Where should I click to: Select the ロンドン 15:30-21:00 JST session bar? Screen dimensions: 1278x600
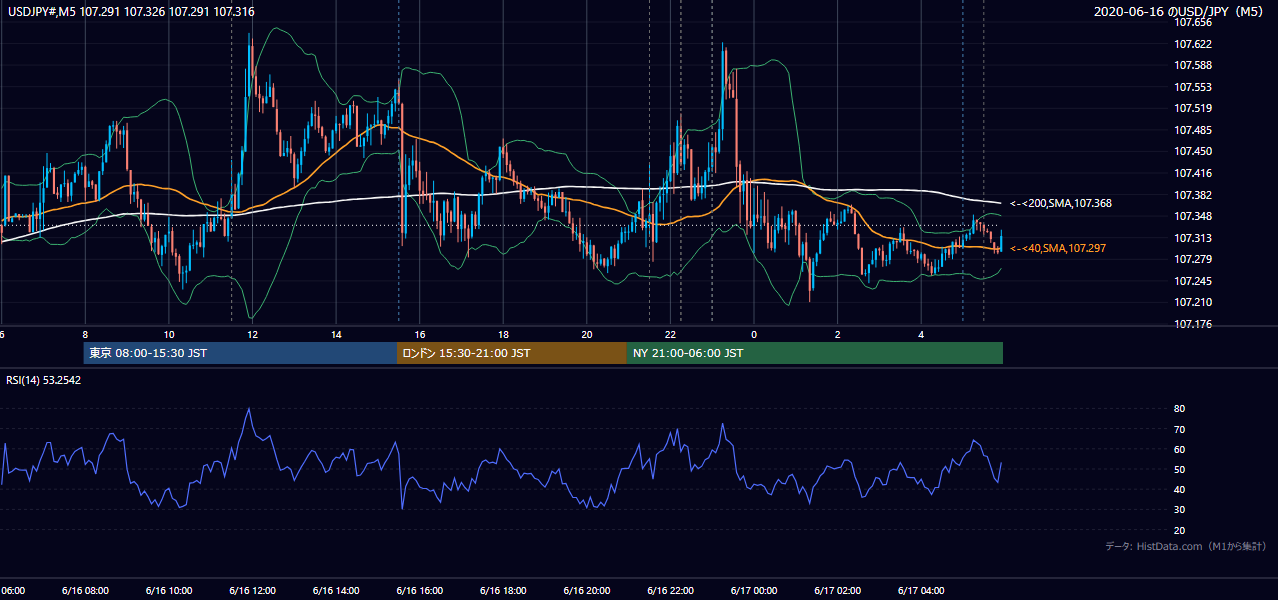click(x=512, y=353)
